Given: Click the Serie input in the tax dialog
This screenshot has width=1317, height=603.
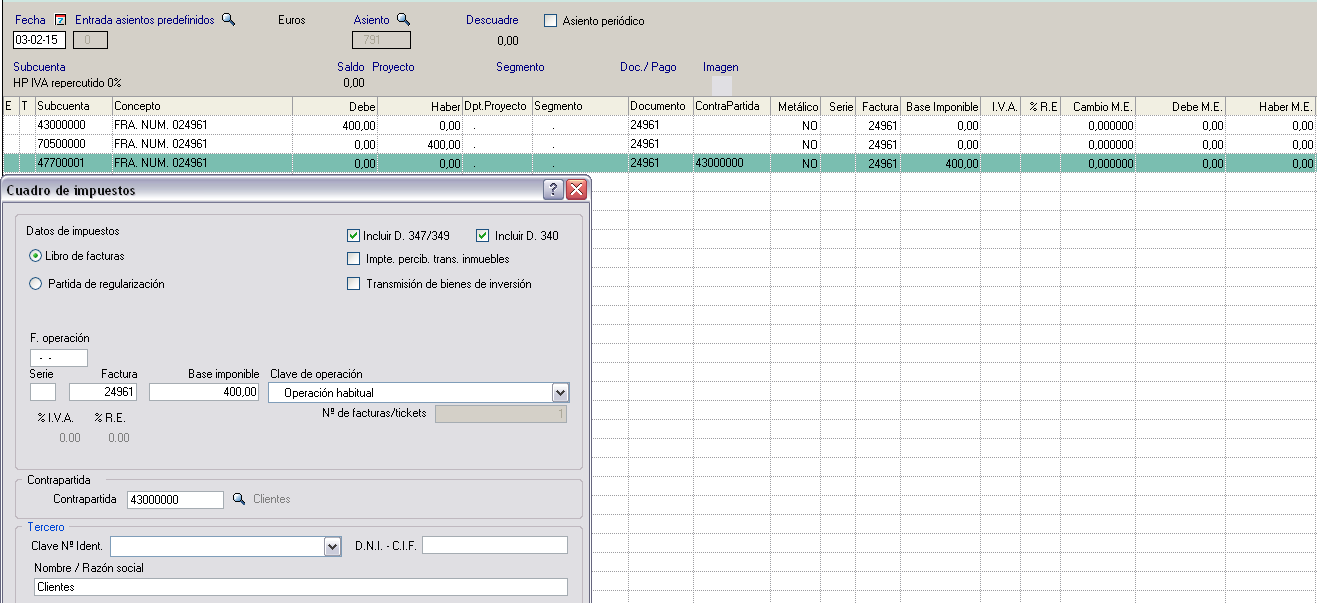Looking at the screenshot, I should [43, 392].
